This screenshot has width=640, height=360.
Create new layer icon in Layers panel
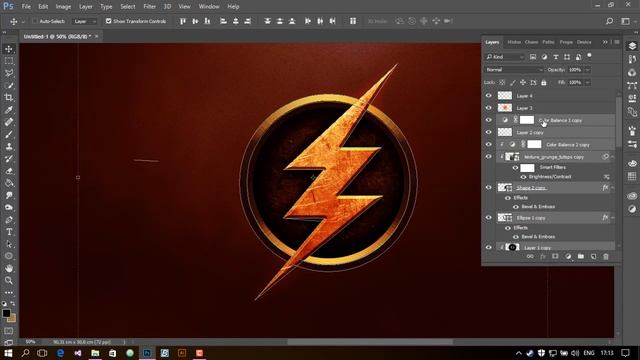coord(593,256)
